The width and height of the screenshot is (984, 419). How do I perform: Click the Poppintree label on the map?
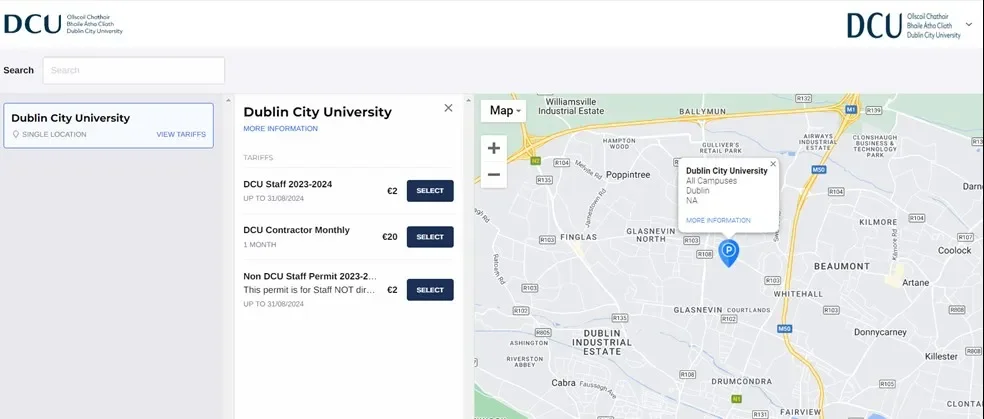(628, 174)
